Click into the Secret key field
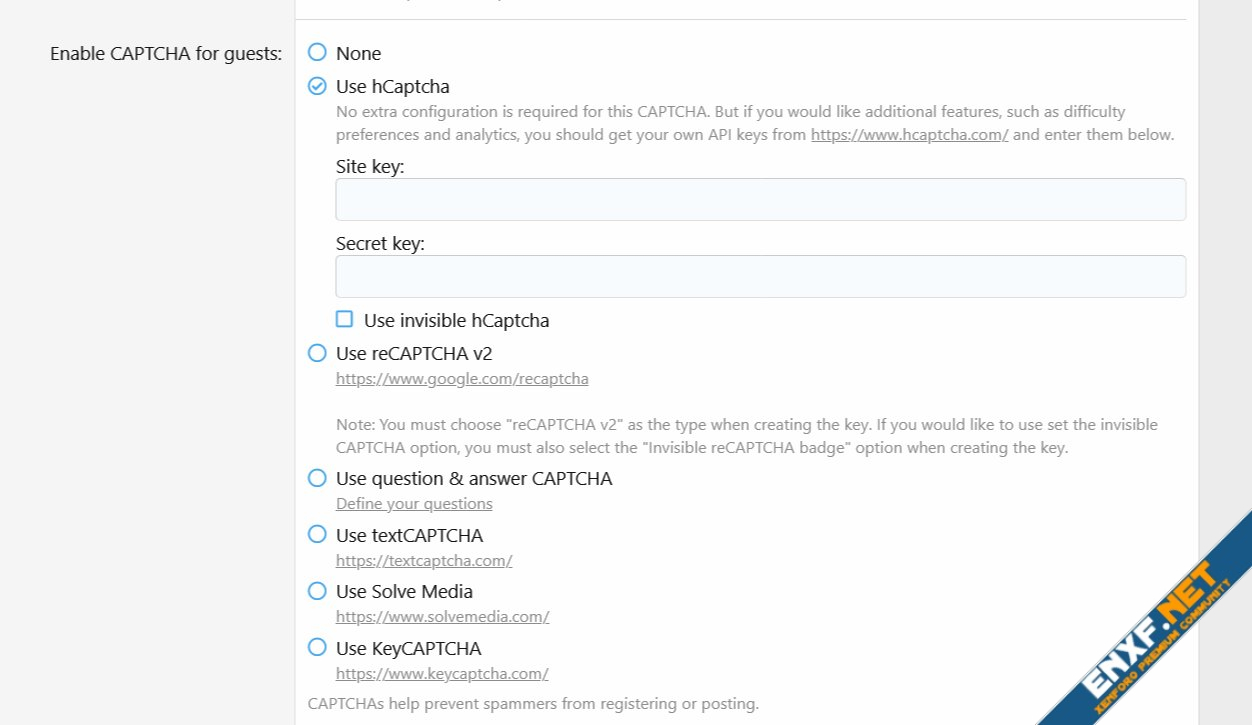Screen dimensions: 1252x725 click(x=760, y=277)
